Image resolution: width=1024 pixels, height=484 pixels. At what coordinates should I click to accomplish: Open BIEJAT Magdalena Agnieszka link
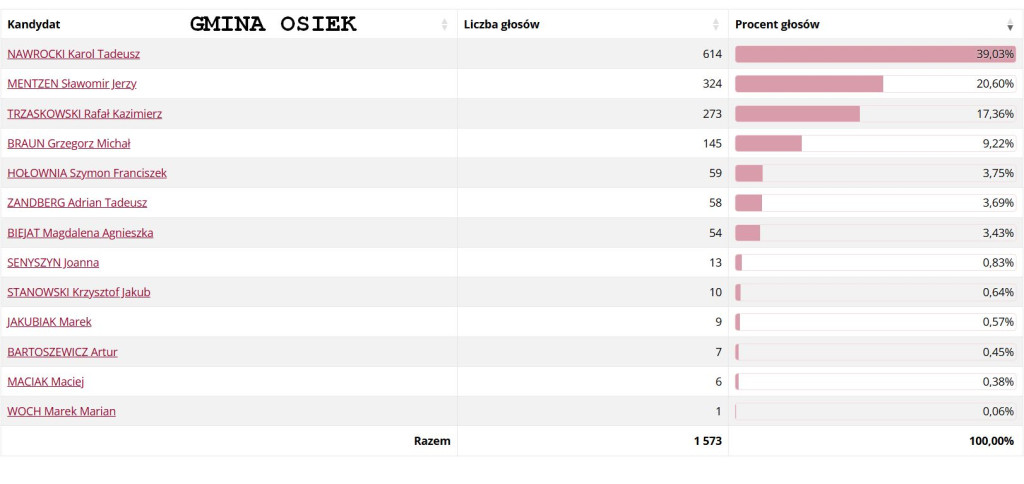click(81, 233)
